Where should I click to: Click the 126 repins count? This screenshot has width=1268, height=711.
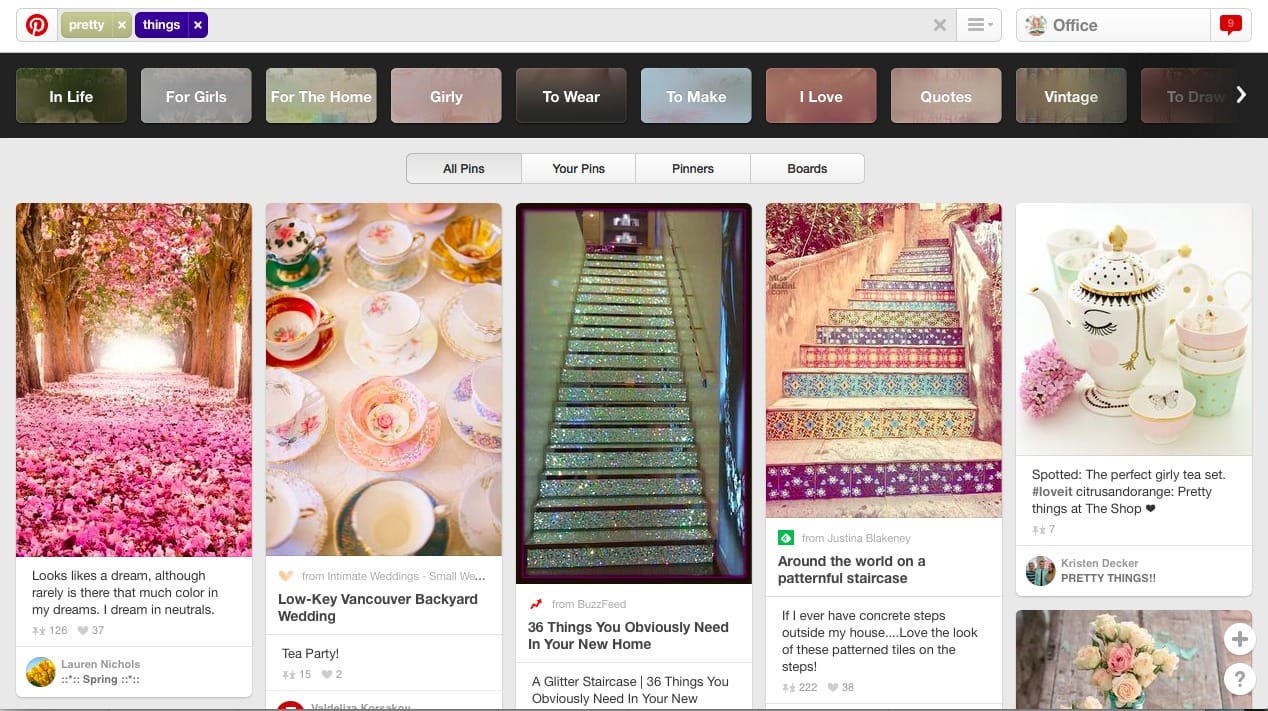pos(50,630)
